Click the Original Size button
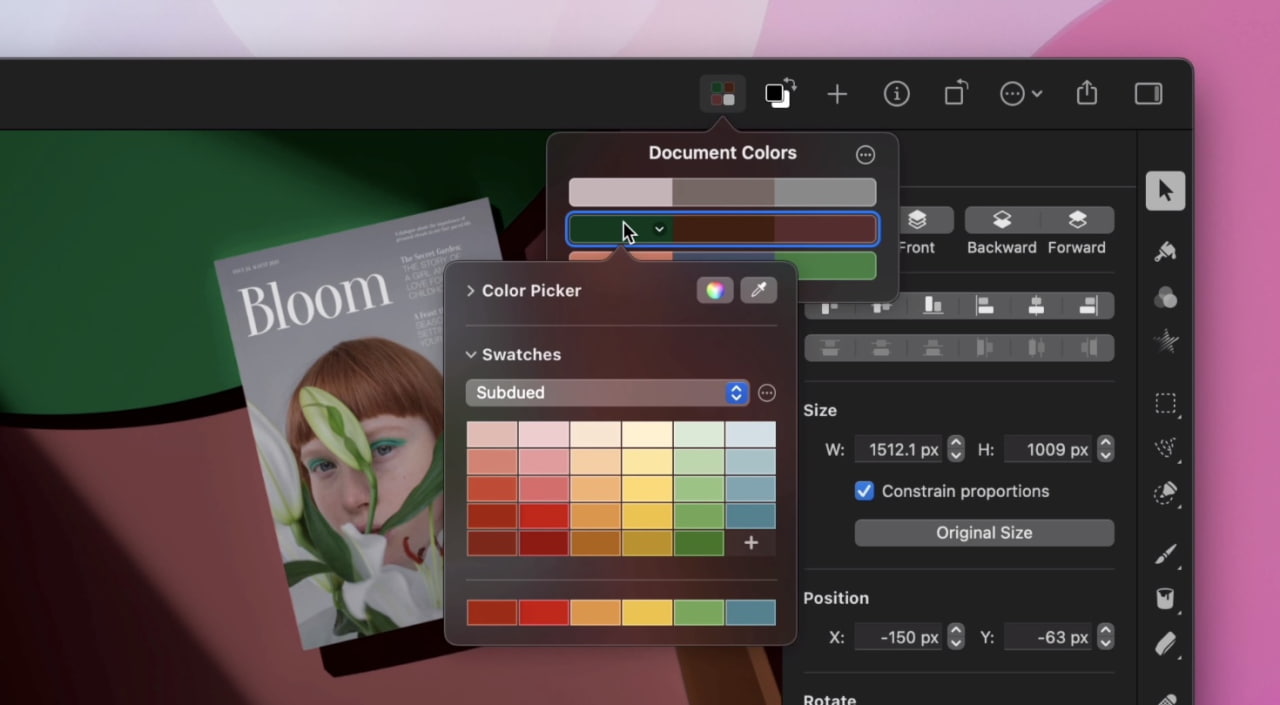Image resolution: width=1280 pixels, height=705 pixels. tap(983, 532)
